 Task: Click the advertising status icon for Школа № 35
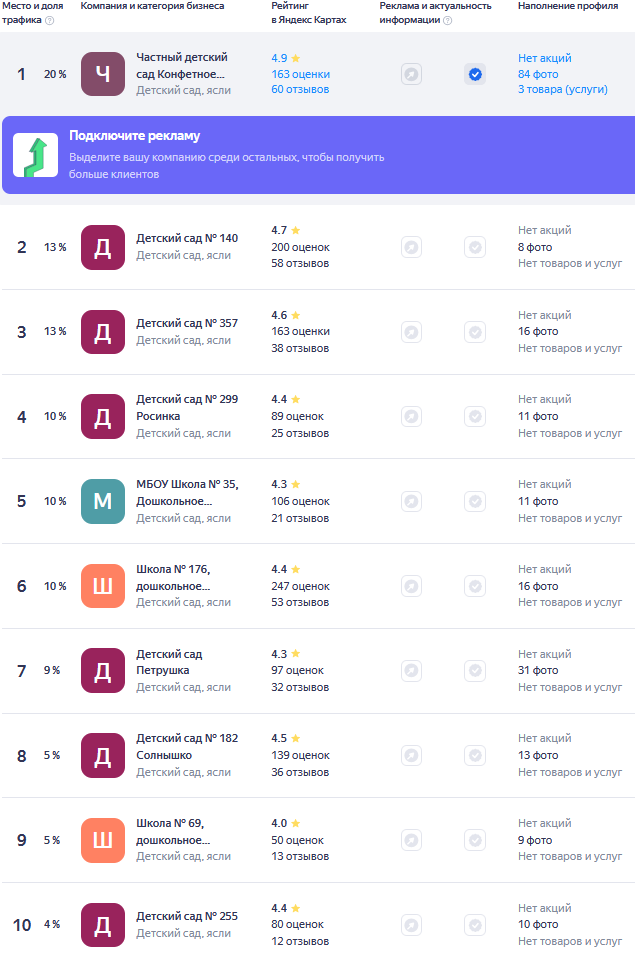411,501
